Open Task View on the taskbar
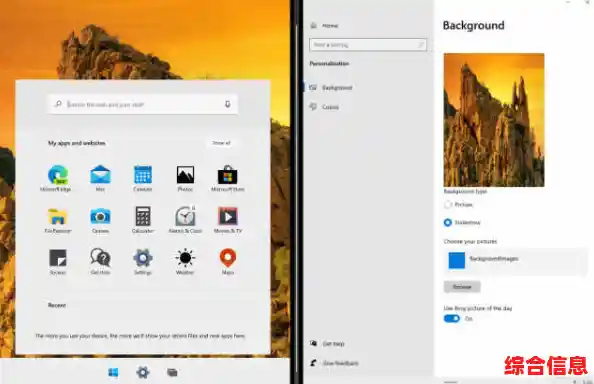The width and height of the screenshot is (594, 384). coord(172,373)
